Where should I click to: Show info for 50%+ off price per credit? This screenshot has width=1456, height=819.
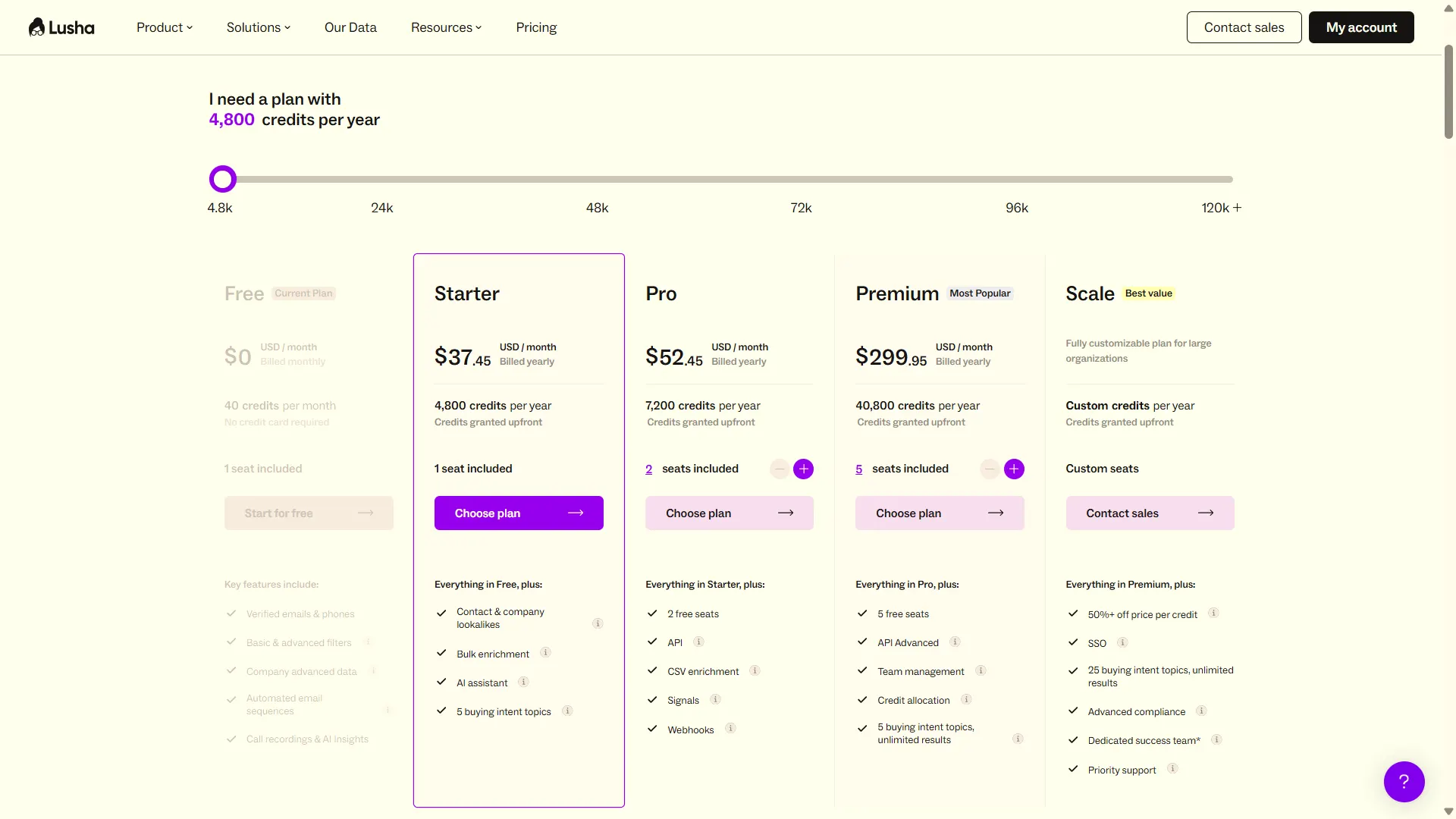click(x=1213, y=613)
